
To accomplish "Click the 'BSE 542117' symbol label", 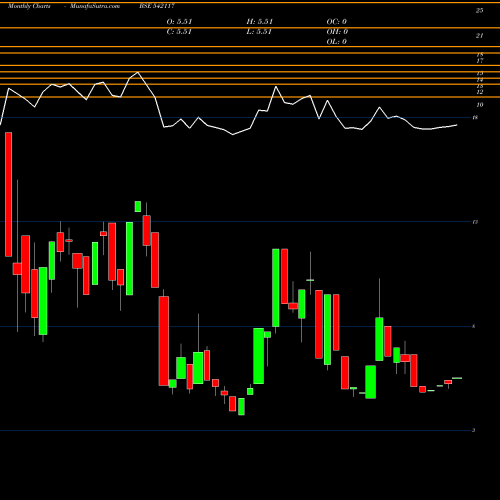I will (157, 6).
